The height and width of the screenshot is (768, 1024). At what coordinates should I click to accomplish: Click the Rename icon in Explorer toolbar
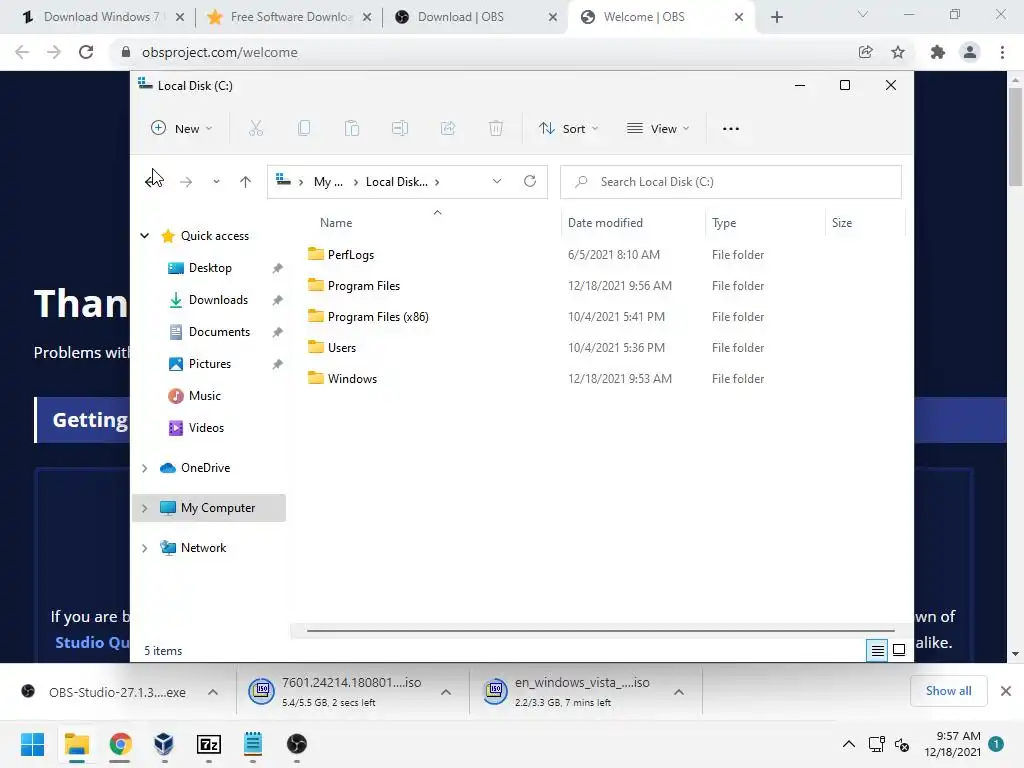pyautogui.click(x=400, y=129)
